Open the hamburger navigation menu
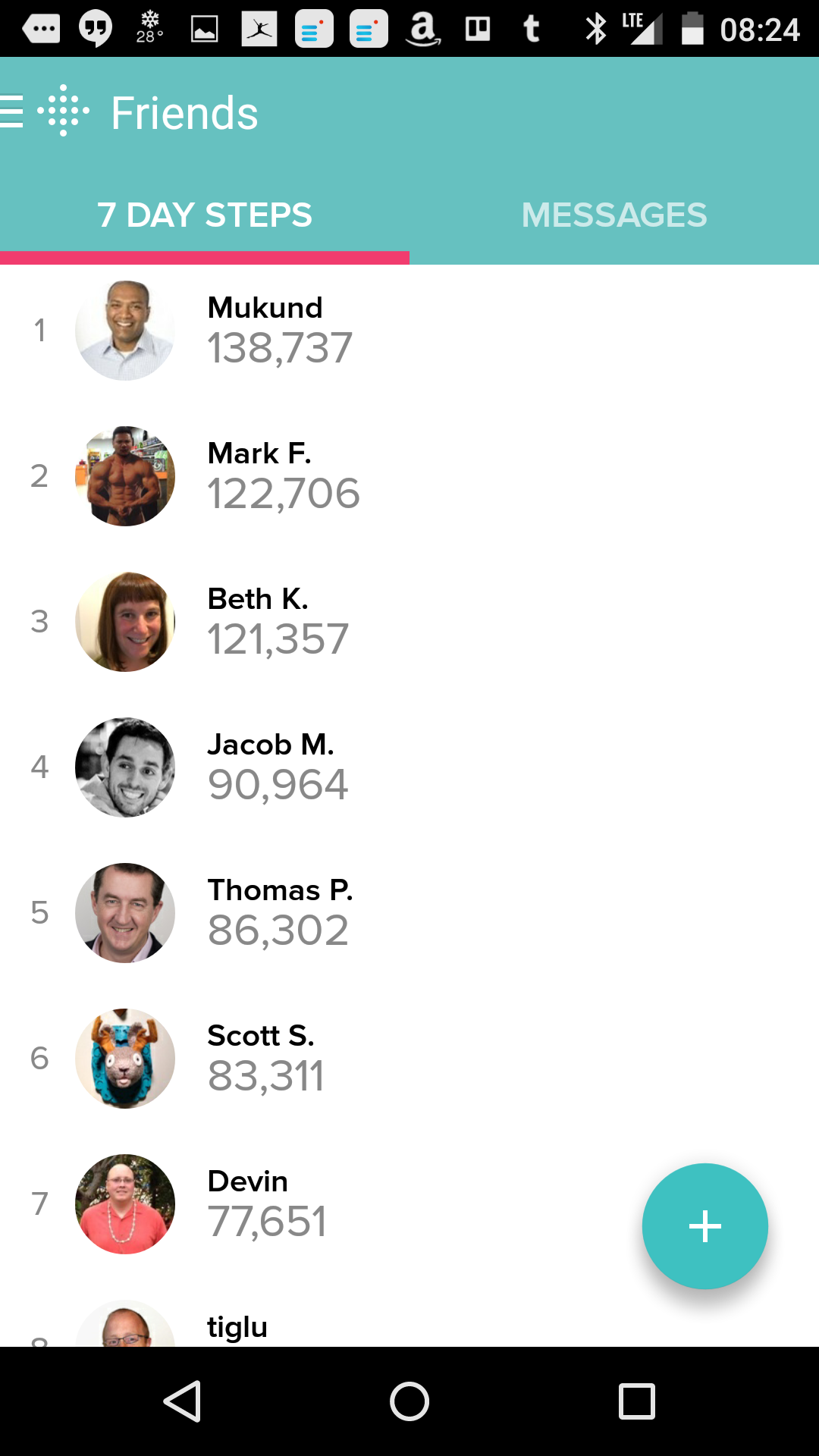819x1456 pixels. coord(12,112)
